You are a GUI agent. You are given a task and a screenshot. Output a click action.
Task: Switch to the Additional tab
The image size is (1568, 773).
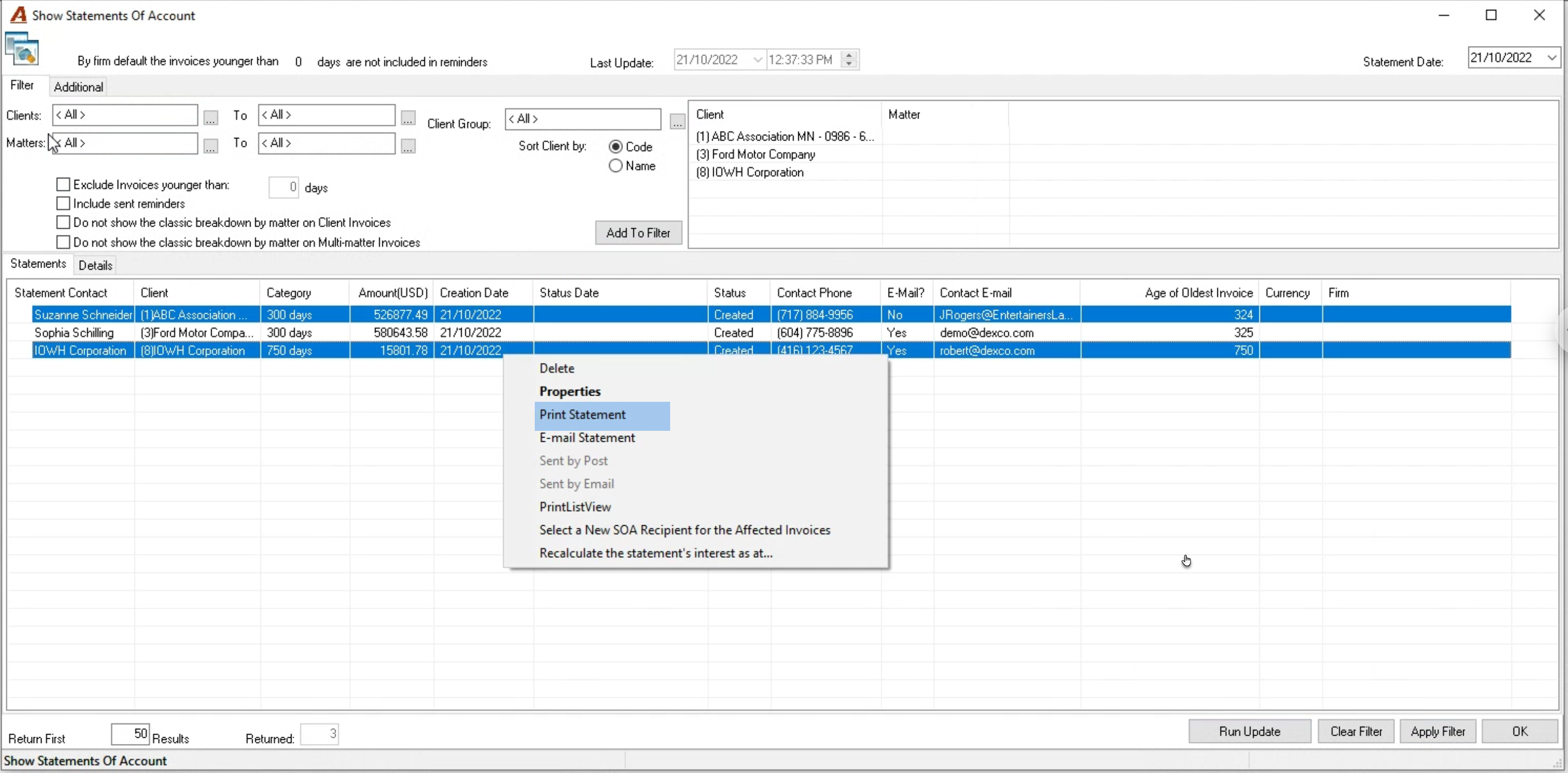pyautogui.click(x=78, y=87)
